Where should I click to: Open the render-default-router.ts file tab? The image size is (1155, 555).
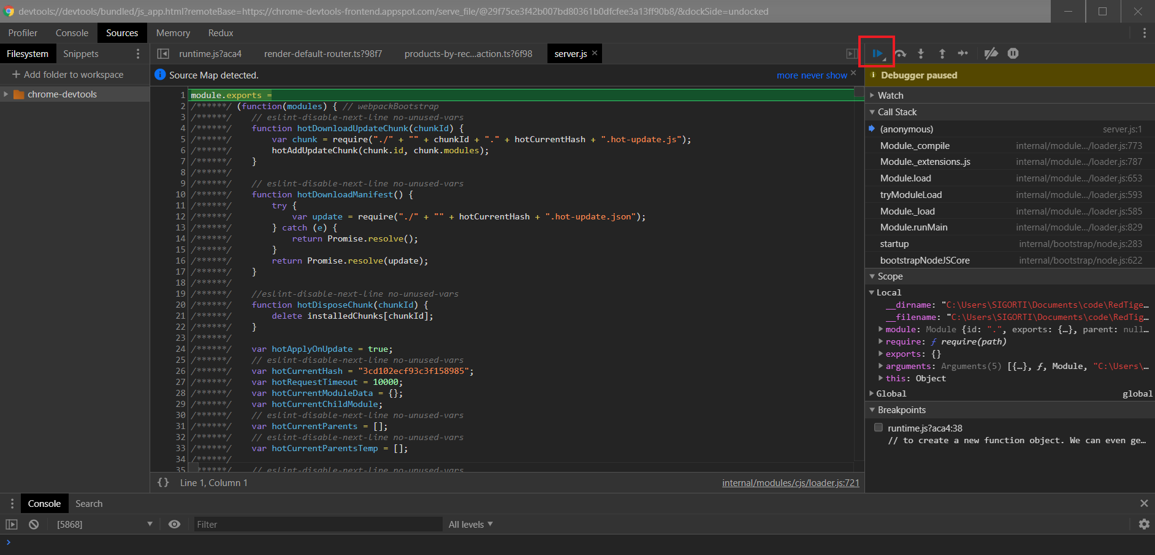tap(323, 54)
